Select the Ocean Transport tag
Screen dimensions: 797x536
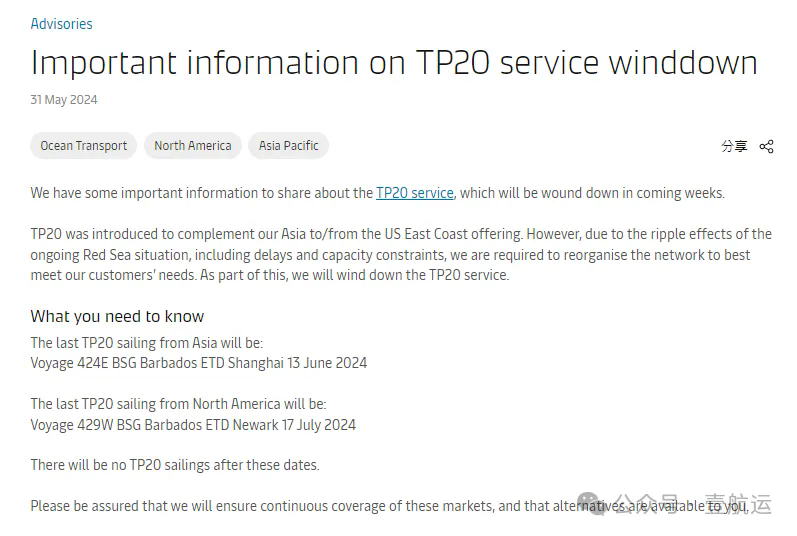point(83,146)
